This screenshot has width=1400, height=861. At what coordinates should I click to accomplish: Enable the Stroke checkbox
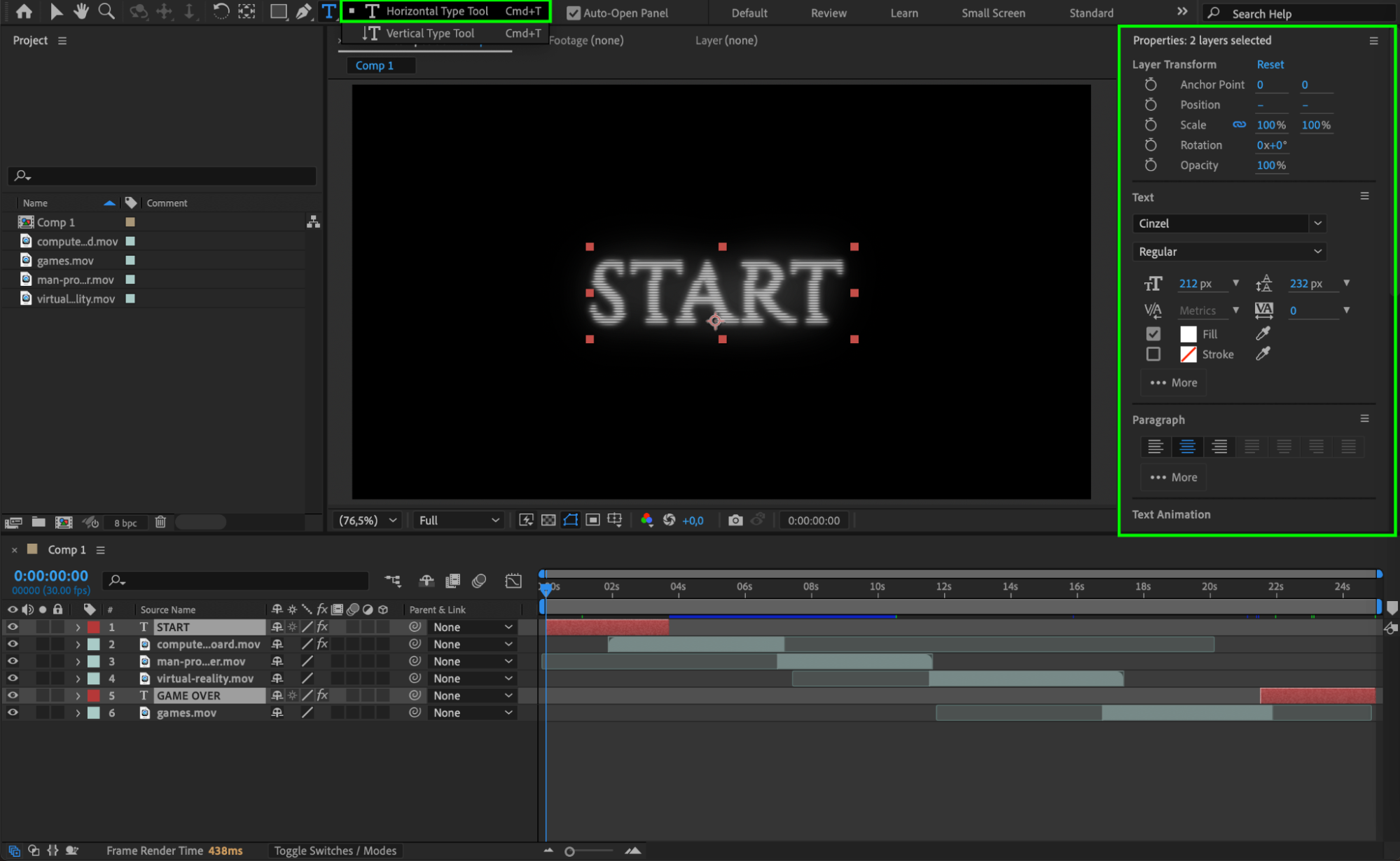1153,354
